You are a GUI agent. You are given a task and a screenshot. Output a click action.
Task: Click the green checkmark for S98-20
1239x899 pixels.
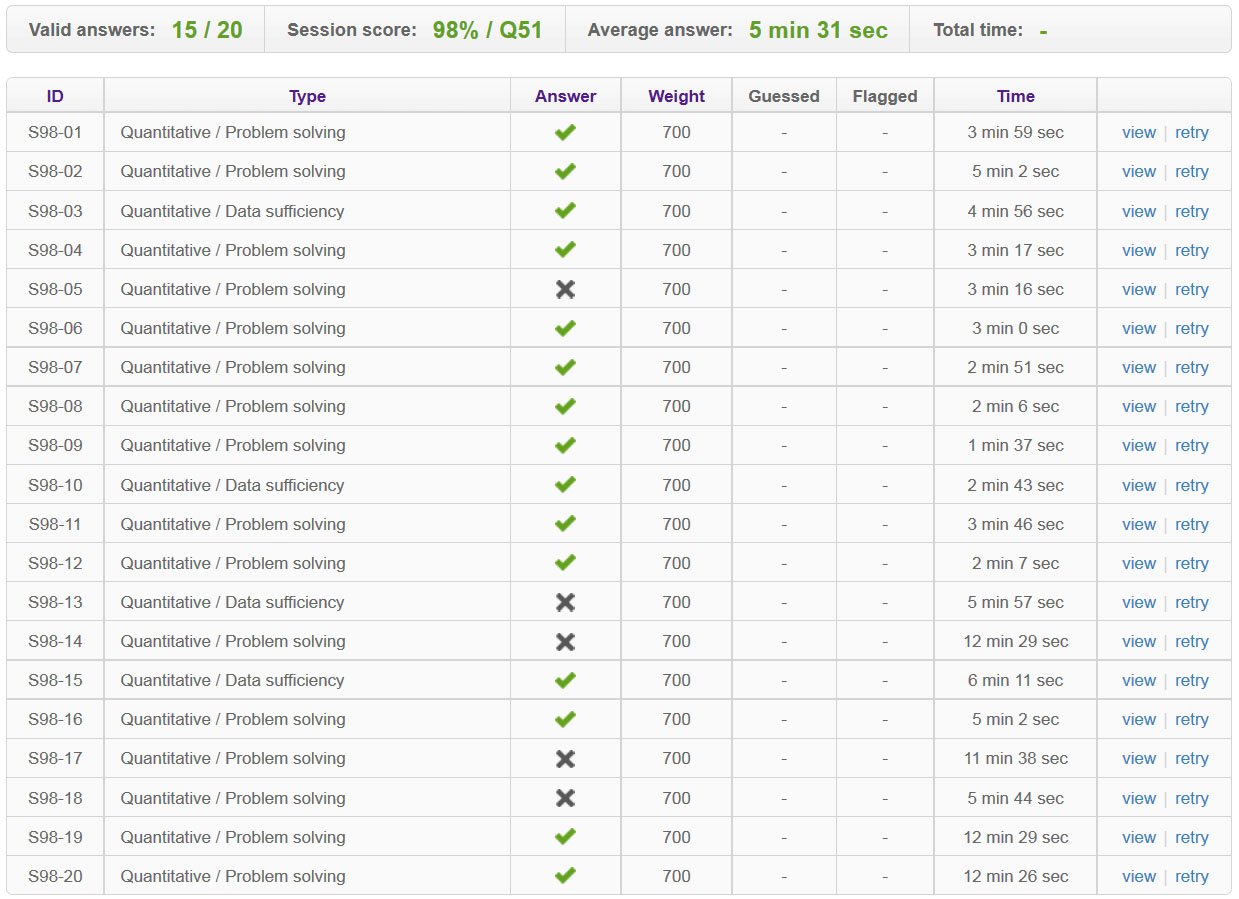[565, 876]
